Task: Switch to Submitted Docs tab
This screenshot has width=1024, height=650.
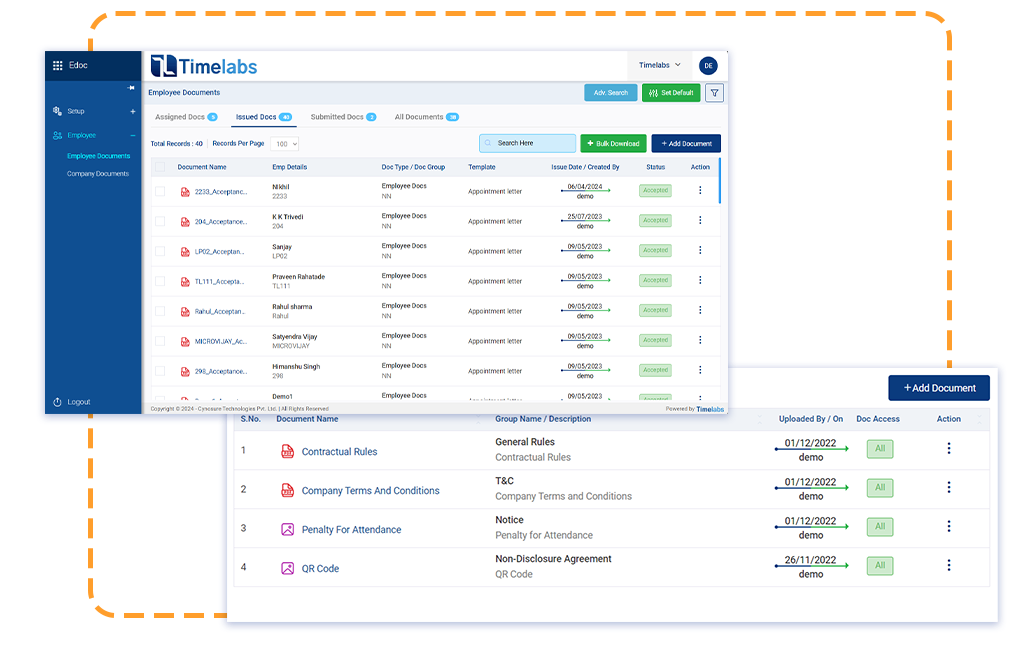Action: [x=344, y=117]
